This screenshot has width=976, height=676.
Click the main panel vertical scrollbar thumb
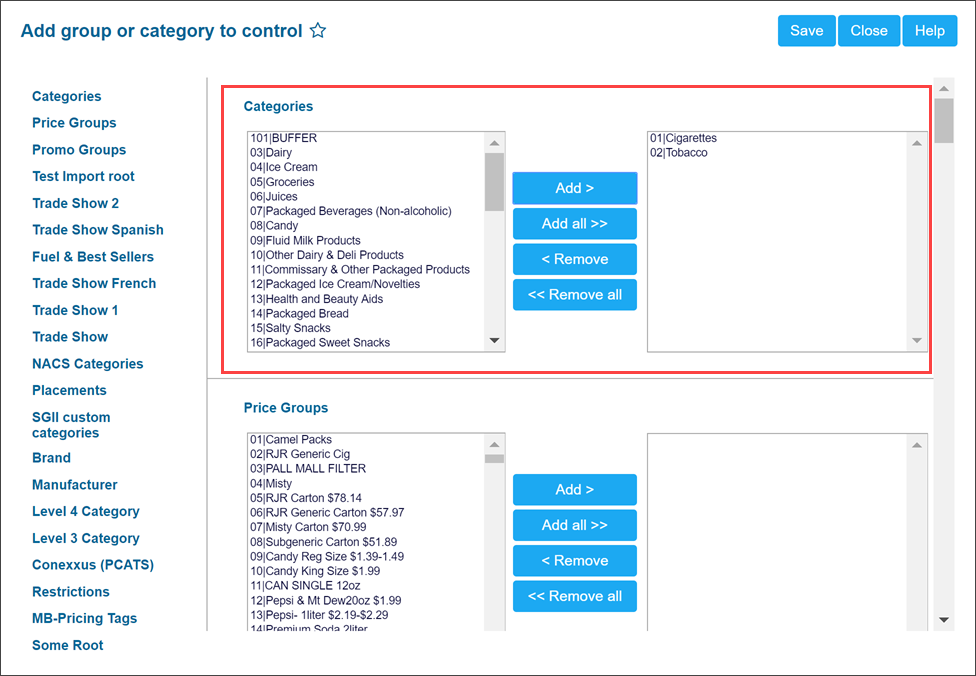click(944, 121)
